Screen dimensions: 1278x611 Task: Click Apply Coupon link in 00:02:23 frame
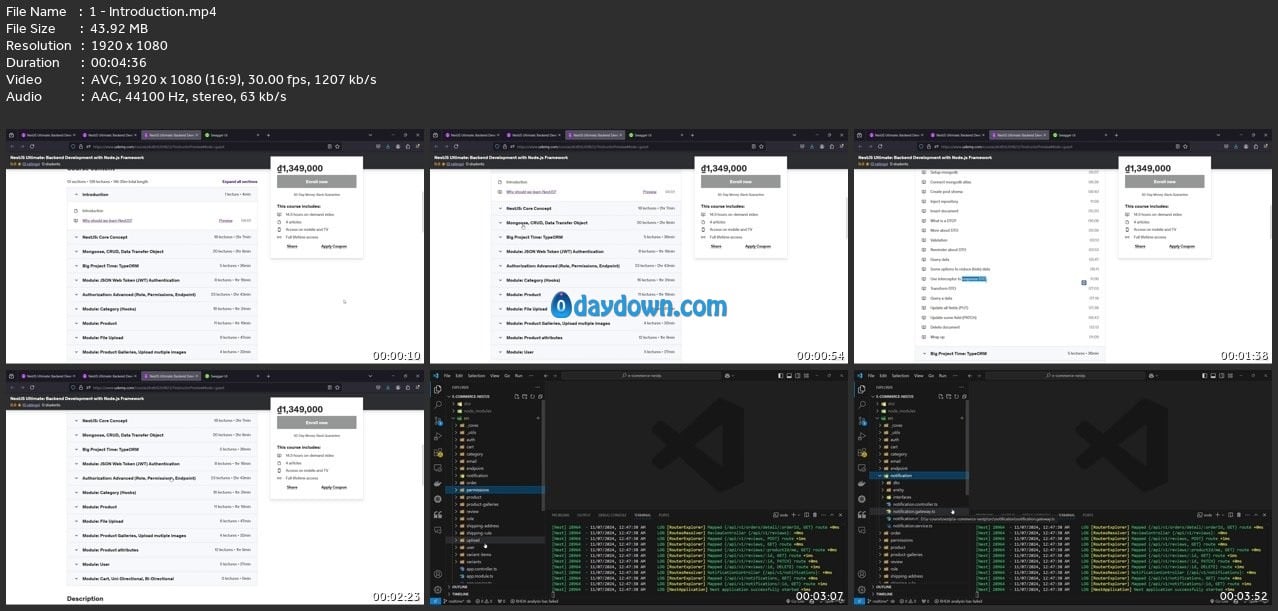pyautogui.click(x=334, y=487)
